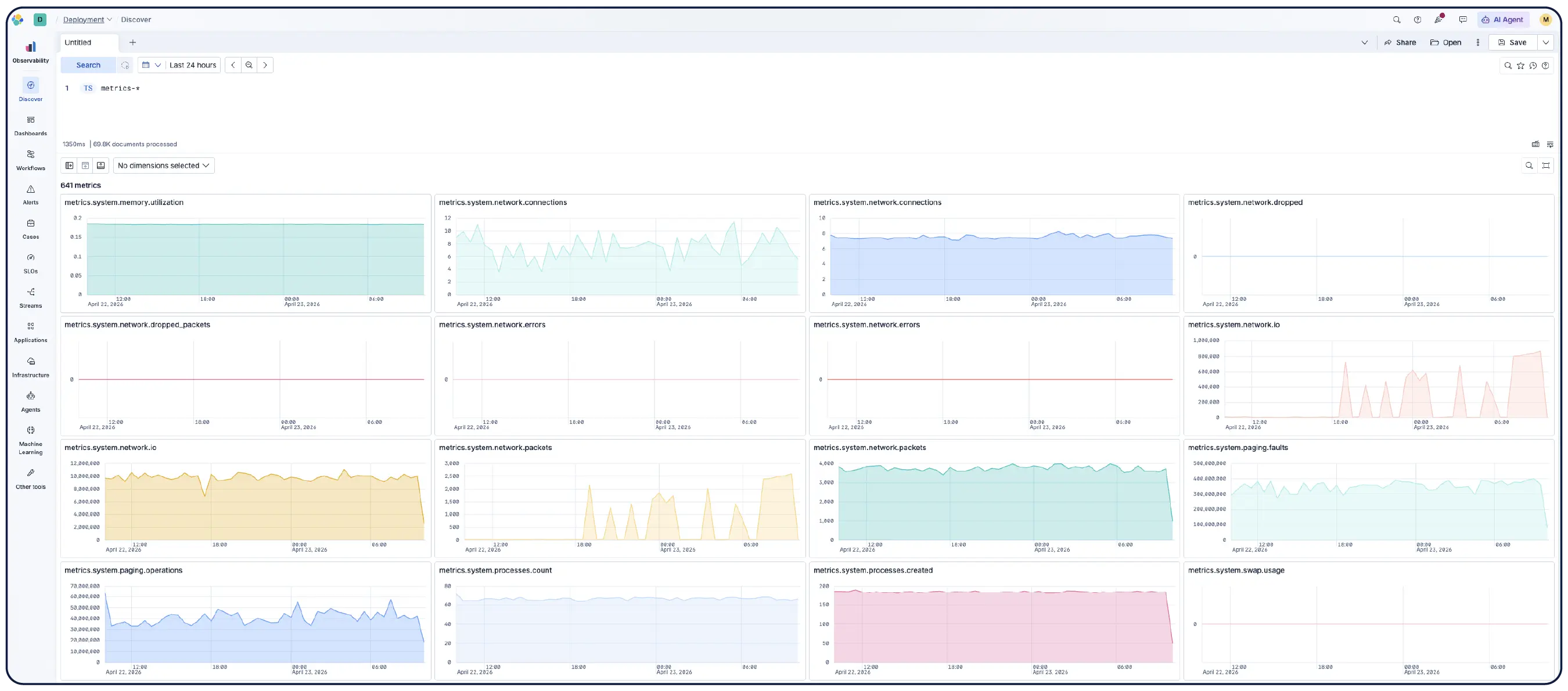Open Dashboards from the left sidebar
The height and width of the screenshot is (691, 1568).
(x=30, y=125)
